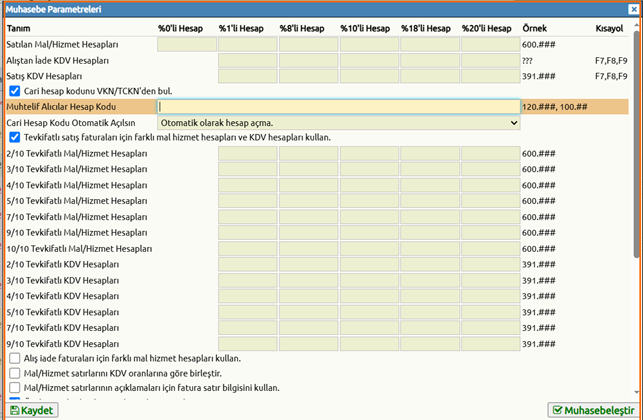Viewport: 643px width, 420px height.
Task: Check Mal/Hizmet satırlarını KDV oranlarına göre birleştir
Action: [x=14, y=373]
